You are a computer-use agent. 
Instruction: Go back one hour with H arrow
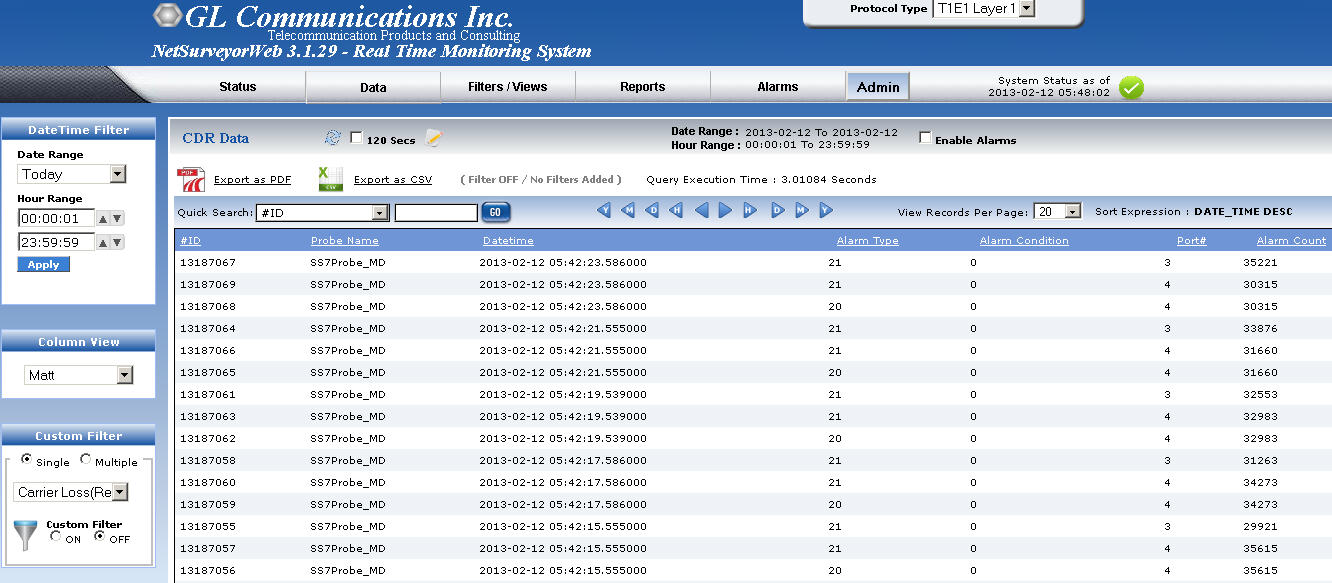click(x=677, y=210)
